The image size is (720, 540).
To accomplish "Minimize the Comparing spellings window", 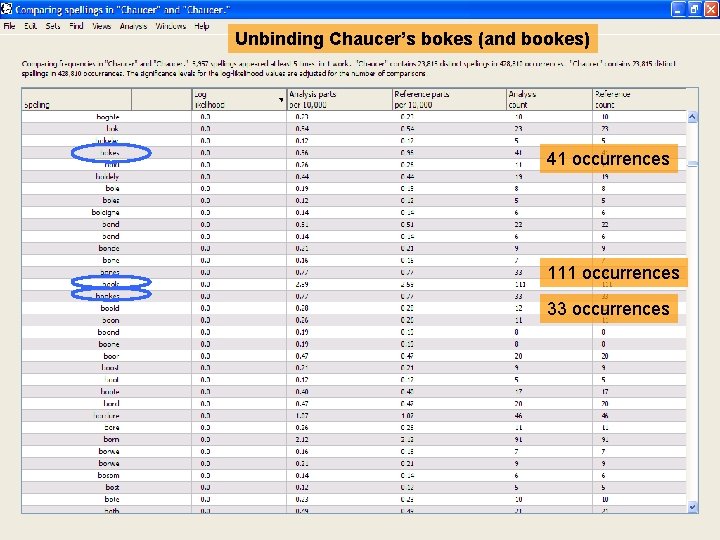I will click(678, 9).
